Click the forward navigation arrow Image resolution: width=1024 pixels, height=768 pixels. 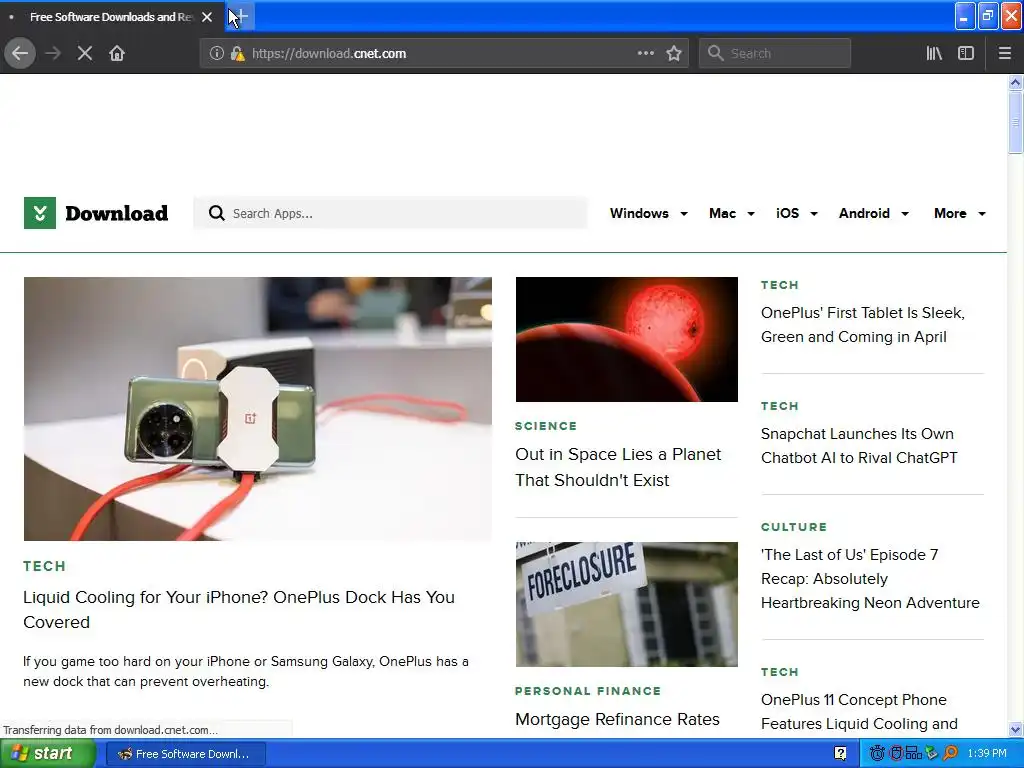click(53, 54)
